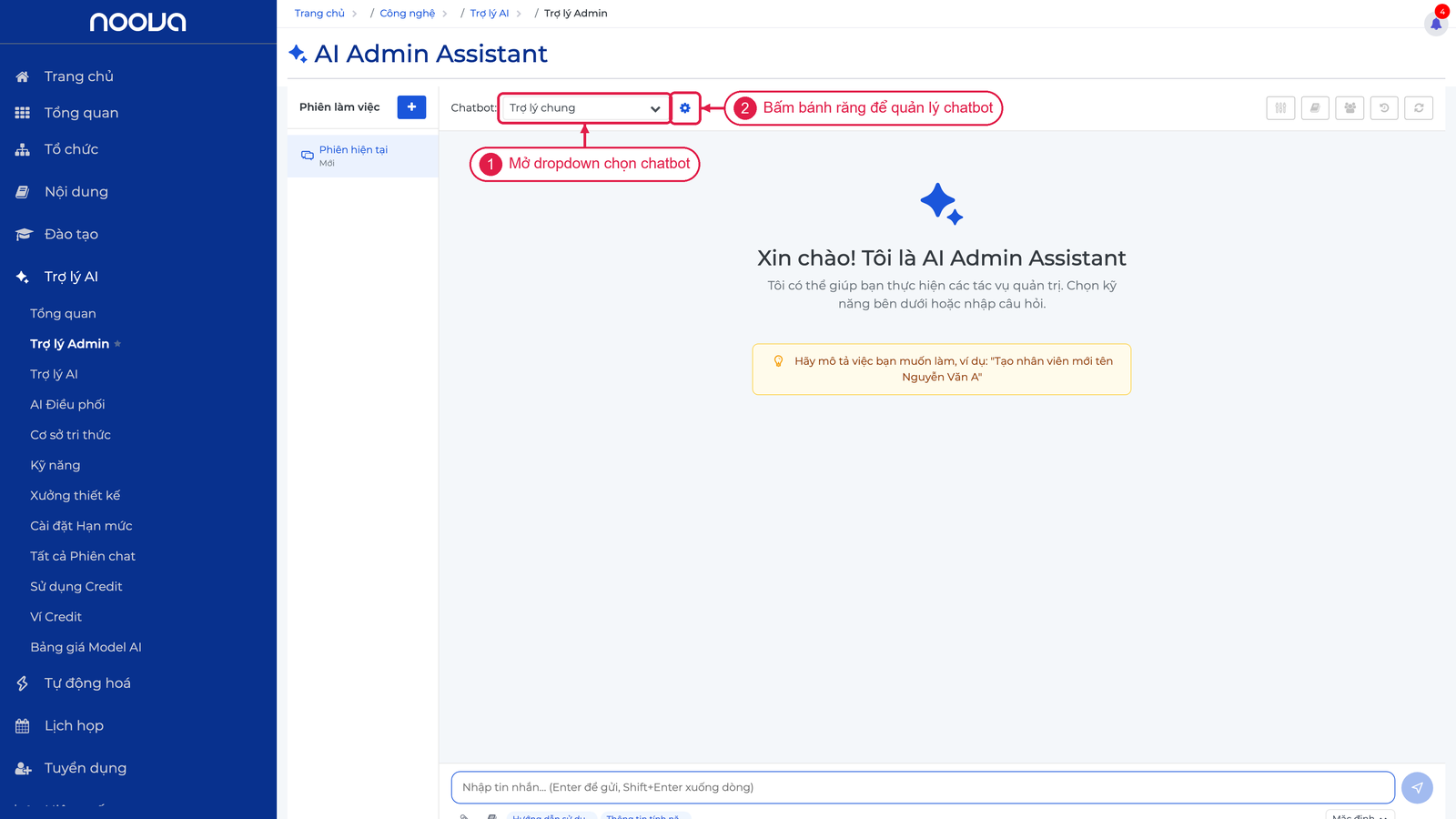The width and height of the screenshot is (1456, 819).
Task: Open Nội dung book icon in sidebar
Action: pyautogui.click(x=22, y=192)
